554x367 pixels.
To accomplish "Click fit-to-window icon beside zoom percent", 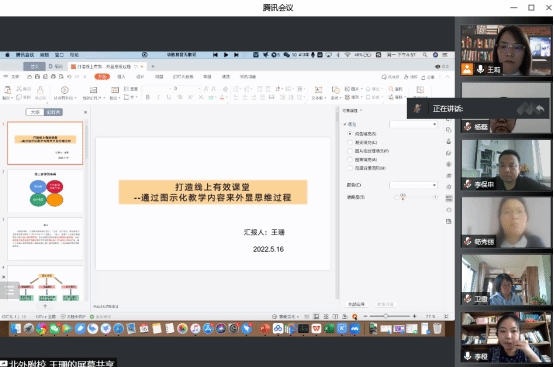I will (x=446, y=316).
